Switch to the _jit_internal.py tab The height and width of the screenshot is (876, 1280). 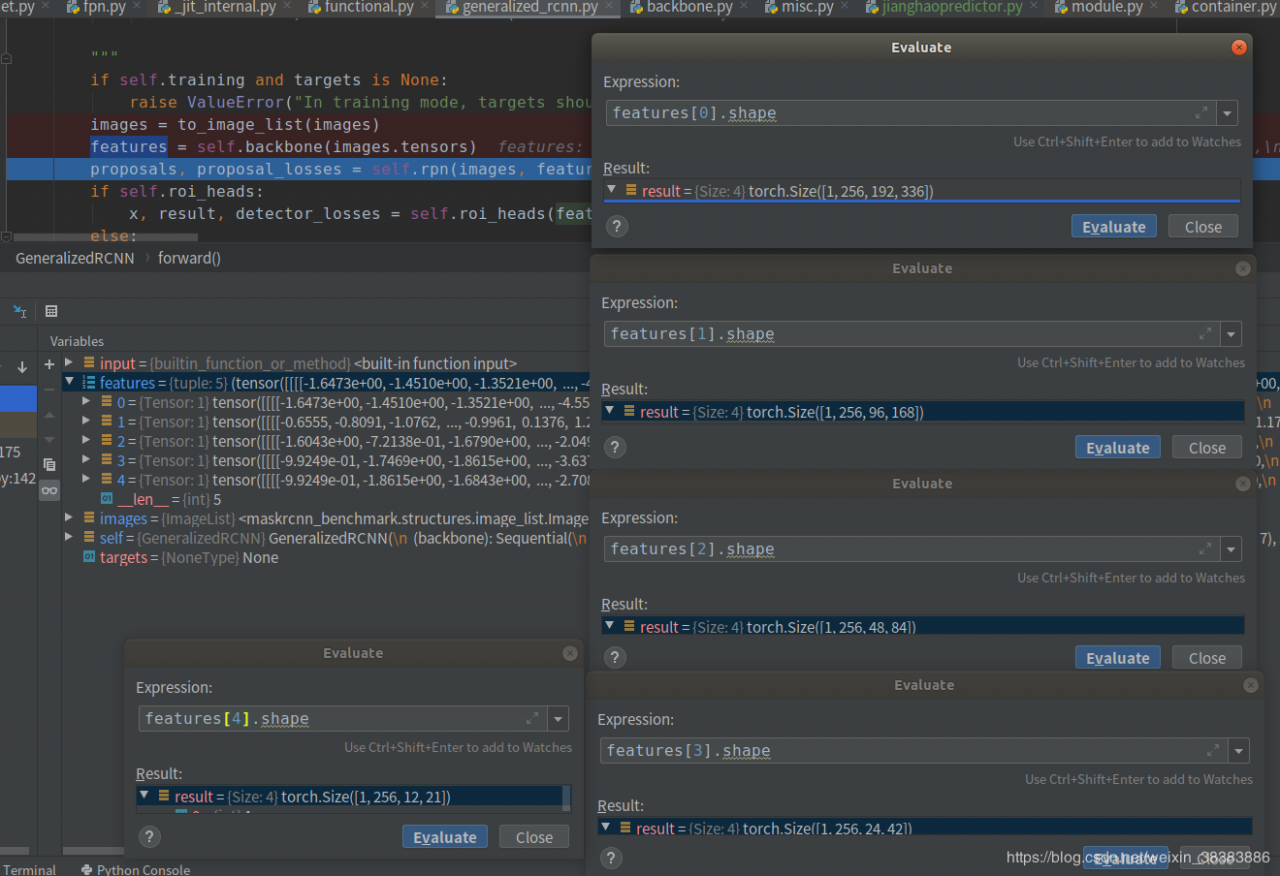[226, 7]
